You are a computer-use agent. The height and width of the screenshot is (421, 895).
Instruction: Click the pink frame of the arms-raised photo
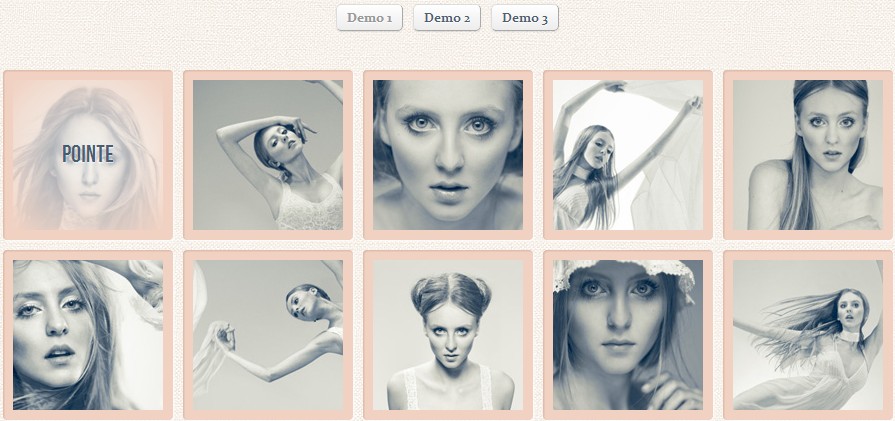188,155
